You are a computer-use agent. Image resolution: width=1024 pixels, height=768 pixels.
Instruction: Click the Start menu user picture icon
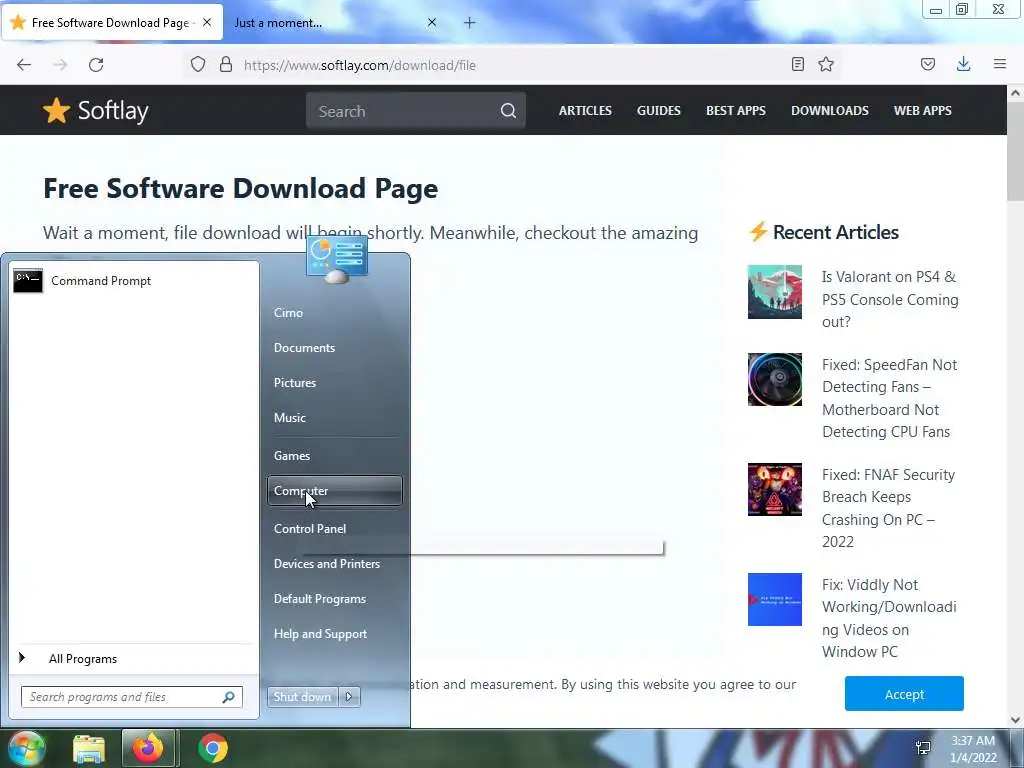click(337, 259)
